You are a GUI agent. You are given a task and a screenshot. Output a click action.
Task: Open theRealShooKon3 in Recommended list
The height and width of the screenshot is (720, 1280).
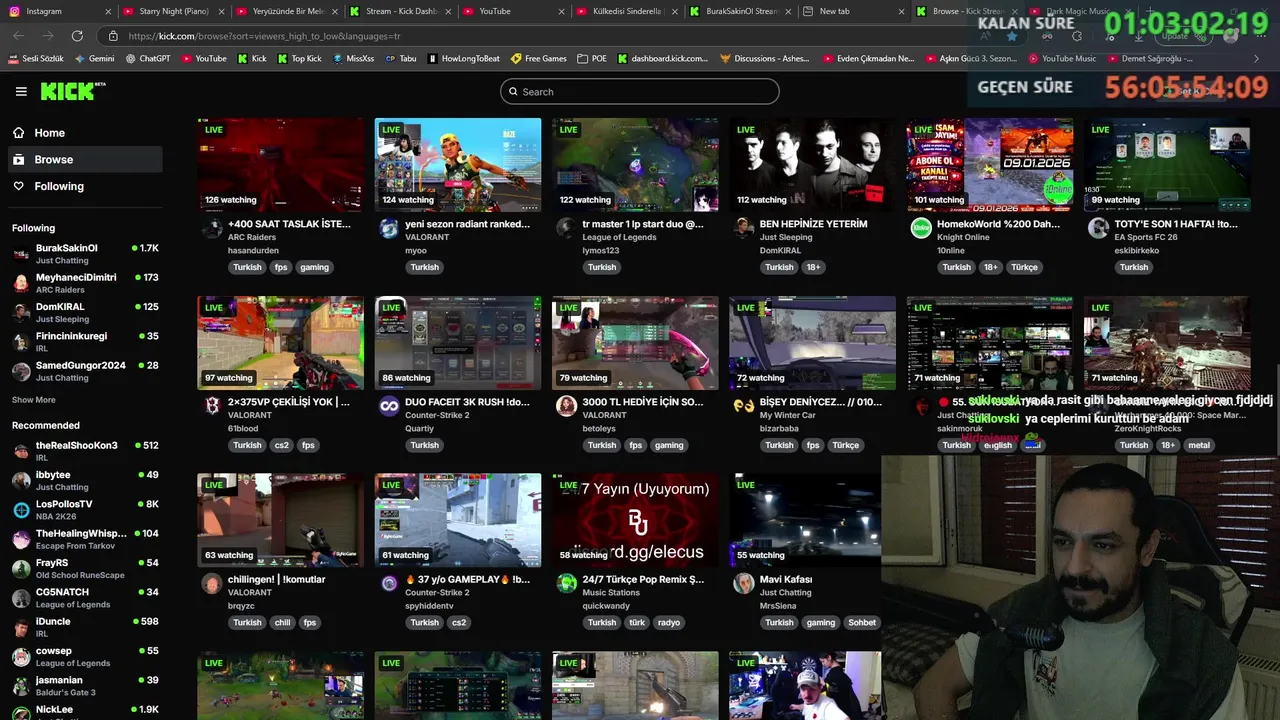coord(85,451)
